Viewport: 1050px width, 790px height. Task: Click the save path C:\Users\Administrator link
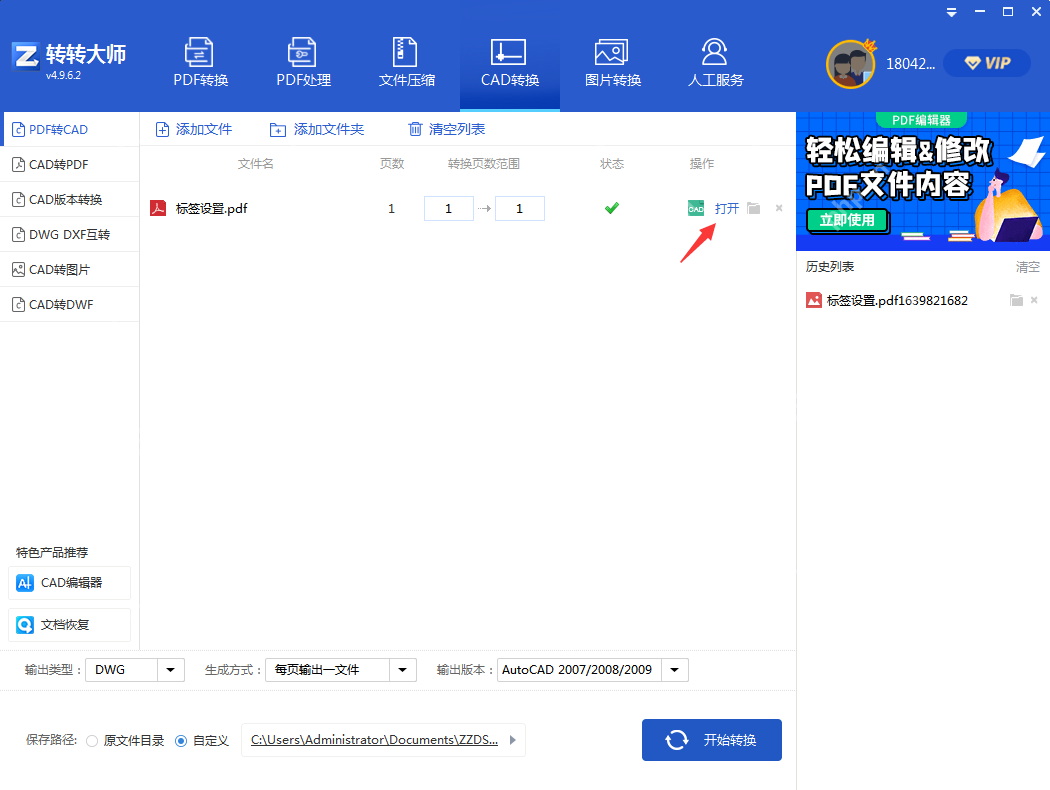(374, 740)
